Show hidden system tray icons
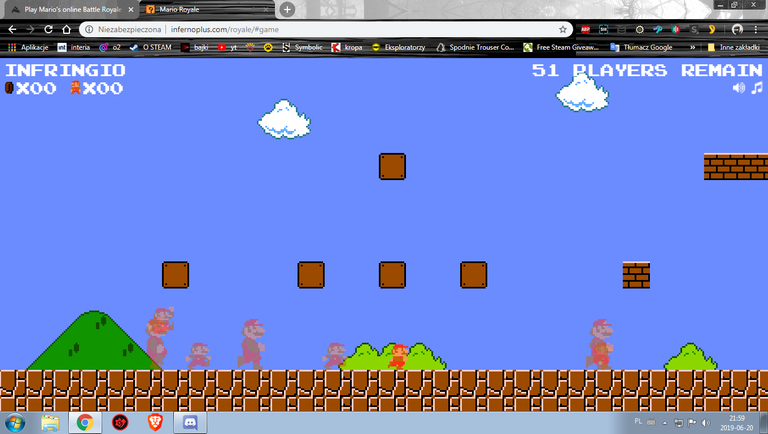The height and width of the screenshot is (434, 768). (665, 423)
